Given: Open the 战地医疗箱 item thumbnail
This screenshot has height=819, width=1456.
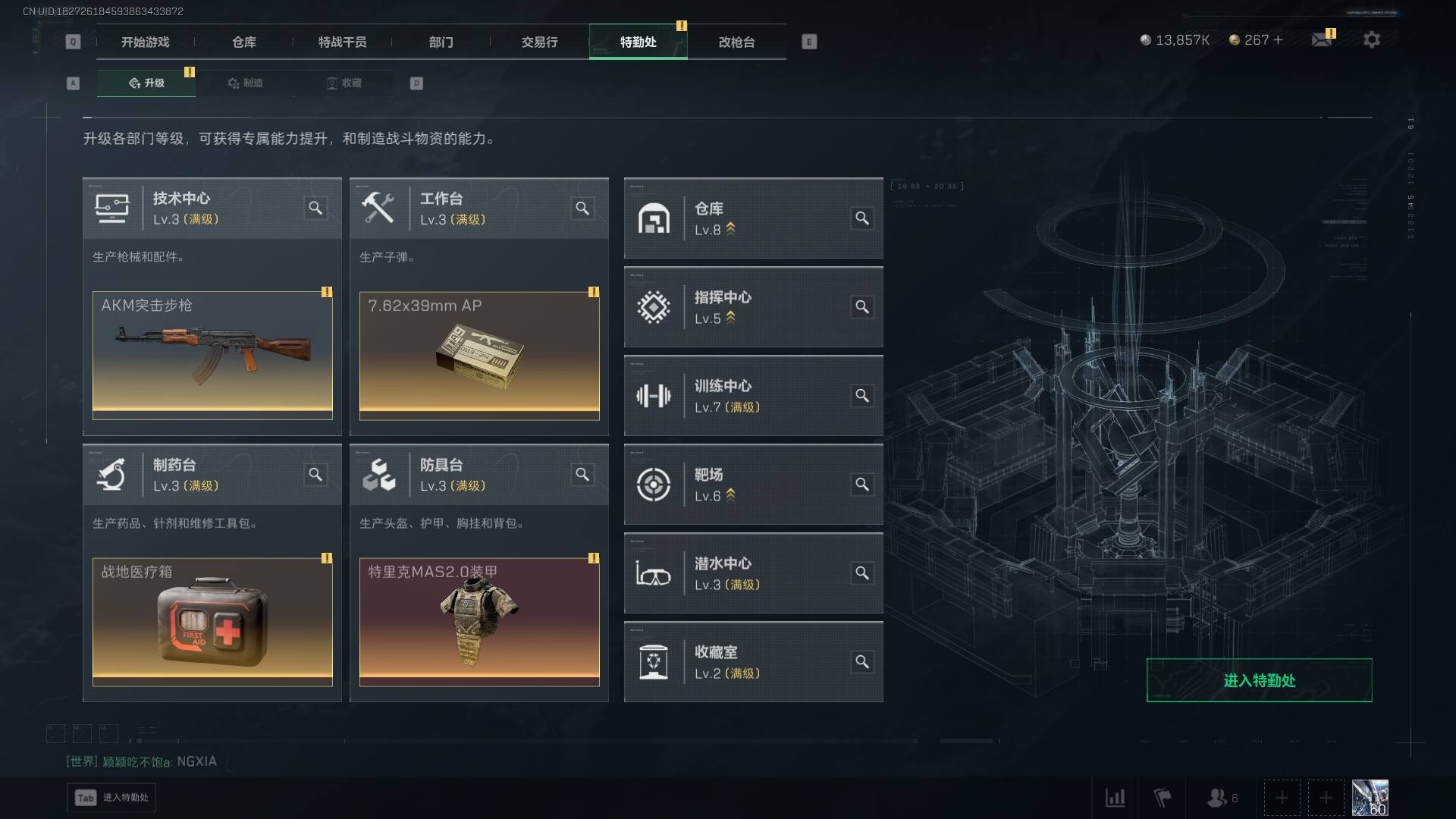Looking at the screenshot, I should pos(212,622).
